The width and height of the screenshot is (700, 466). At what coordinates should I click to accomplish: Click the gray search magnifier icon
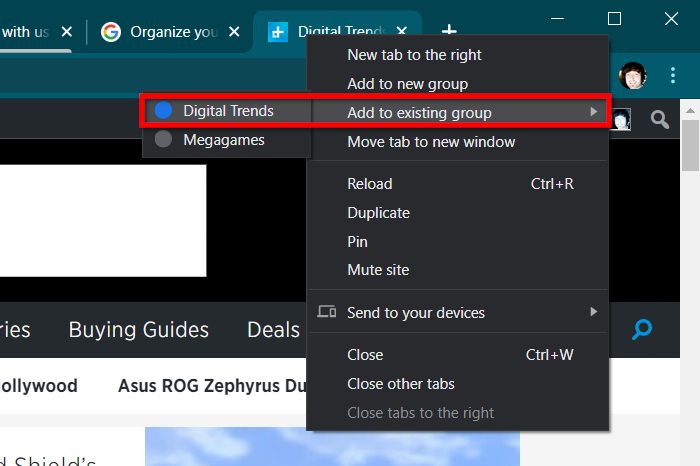[659, 120]
